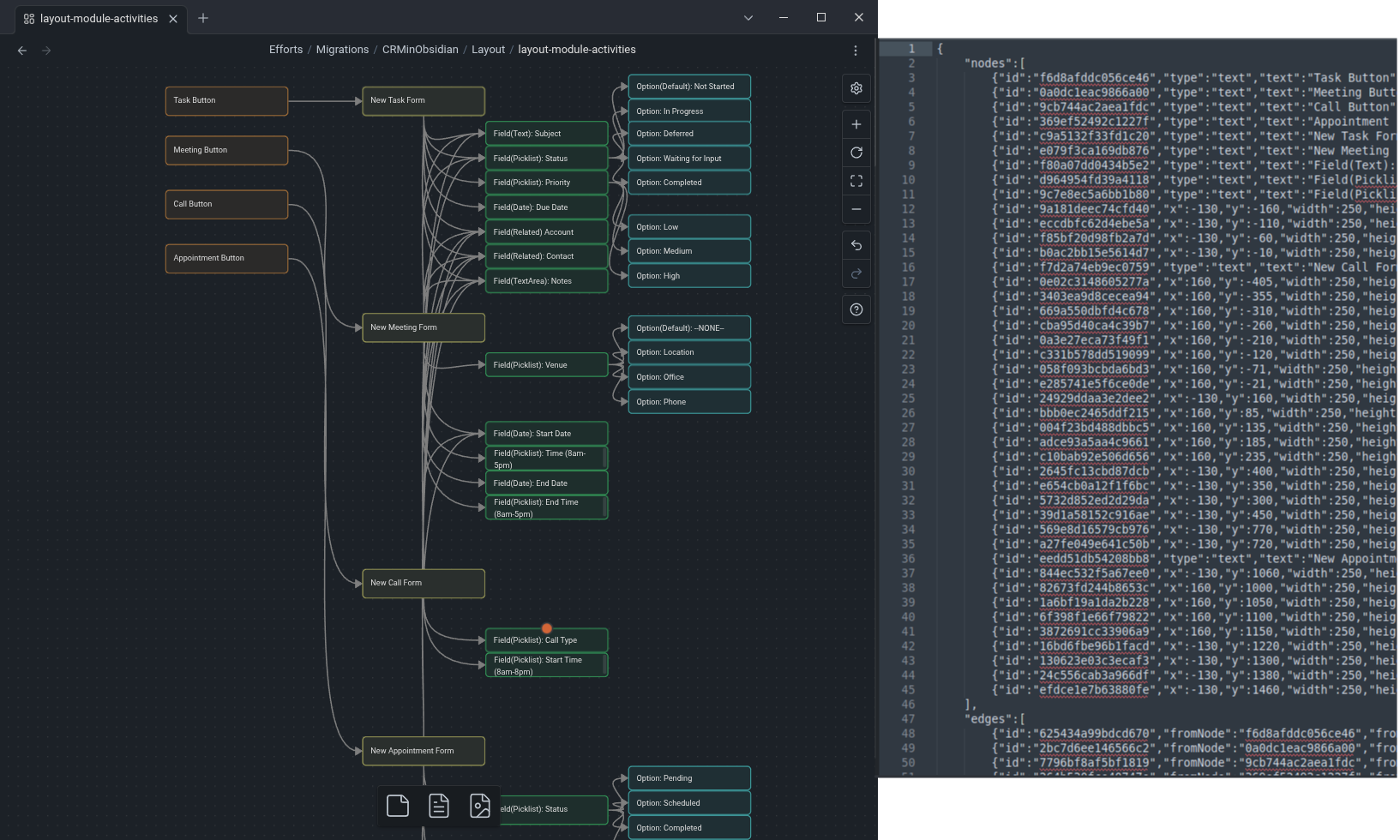Select Option: High node
This screenshot has height=840, width=1400.
pos(689,276)
